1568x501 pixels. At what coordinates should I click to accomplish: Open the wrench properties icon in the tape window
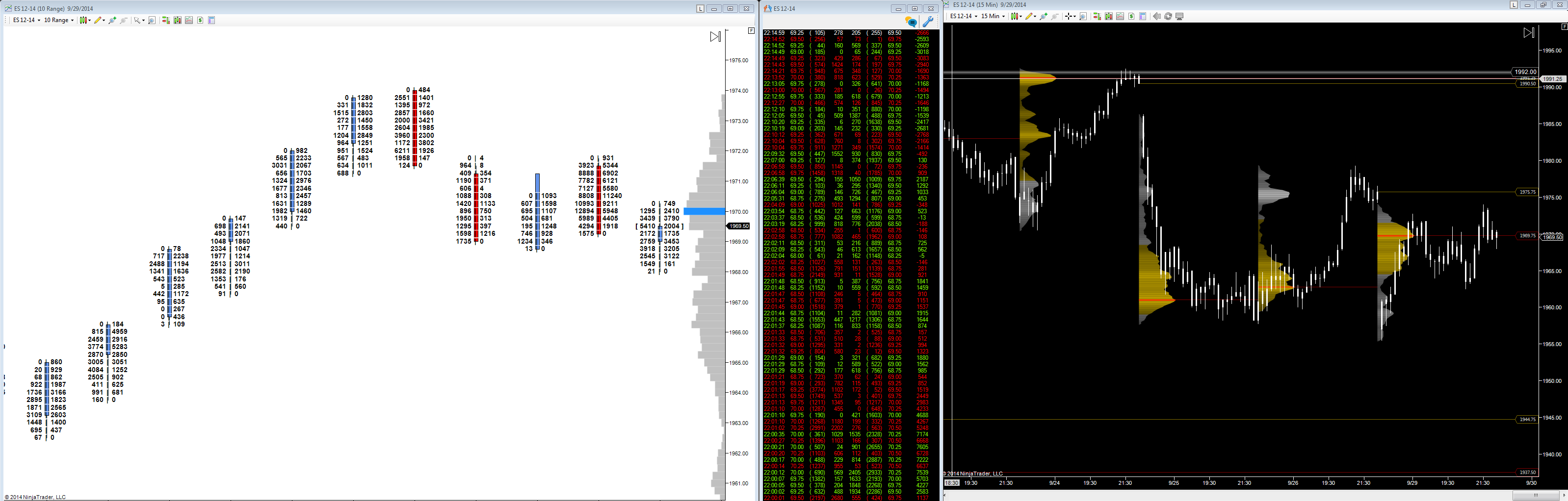[x=928, y=21]
